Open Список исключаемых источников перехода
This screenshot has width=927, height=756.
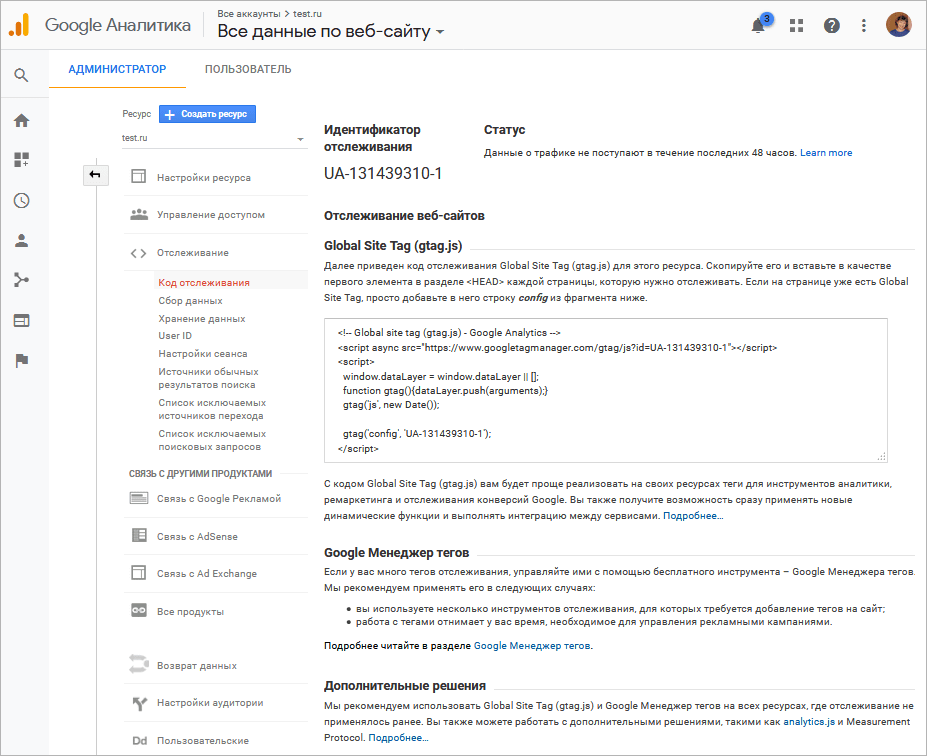pyautogui.click(x=212, y=409)
